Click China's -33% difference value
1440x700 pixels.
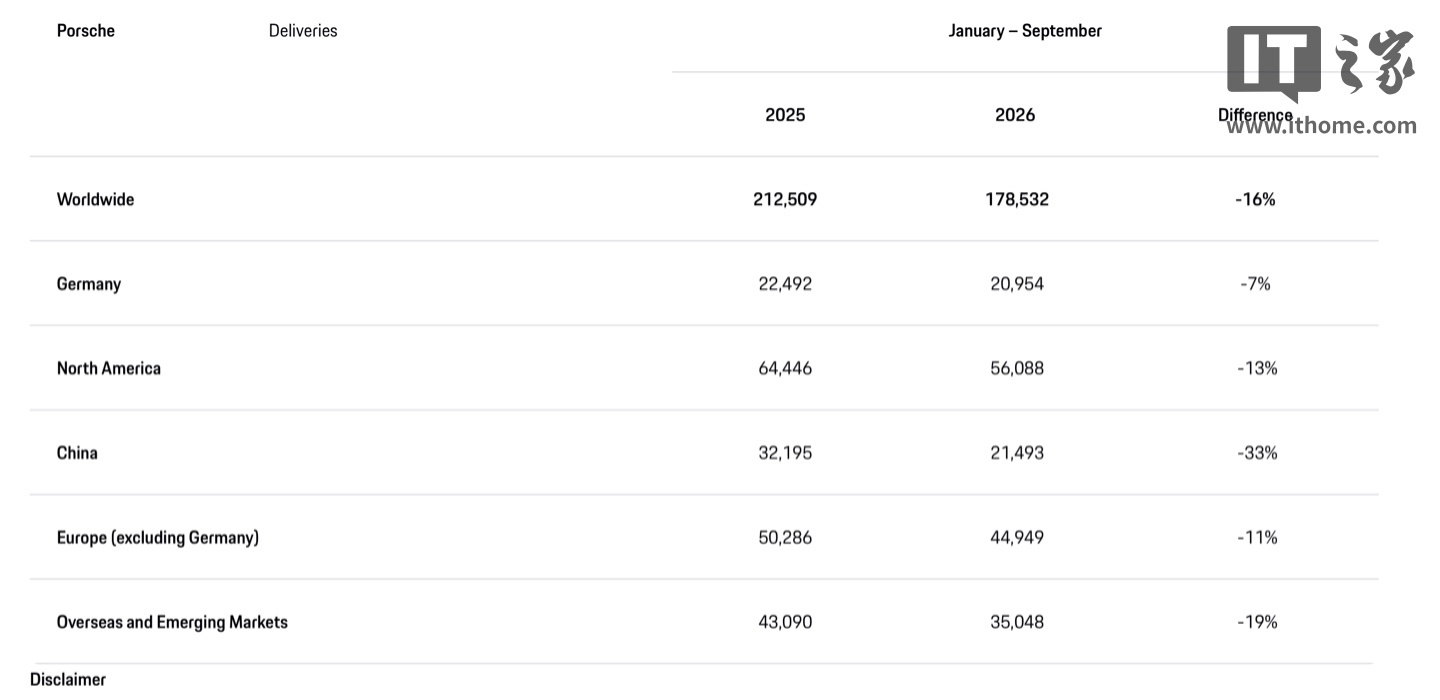pos(1257,453)
